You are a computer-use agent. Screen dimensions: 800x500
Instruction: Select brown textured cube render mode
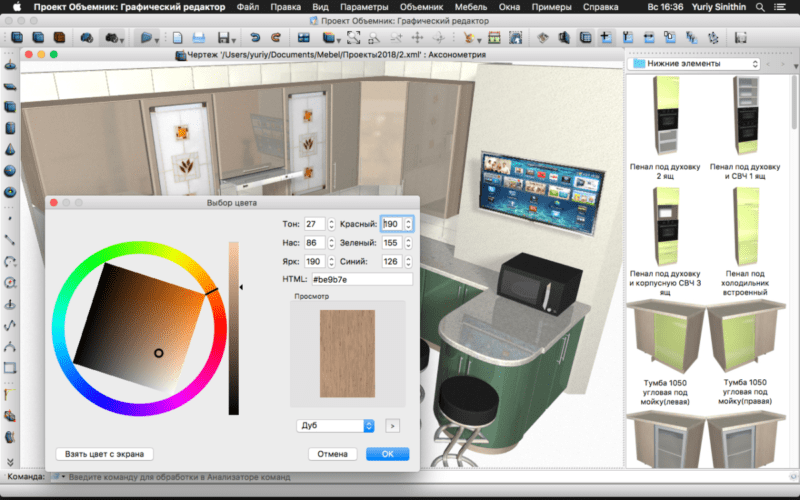point(60,38)
